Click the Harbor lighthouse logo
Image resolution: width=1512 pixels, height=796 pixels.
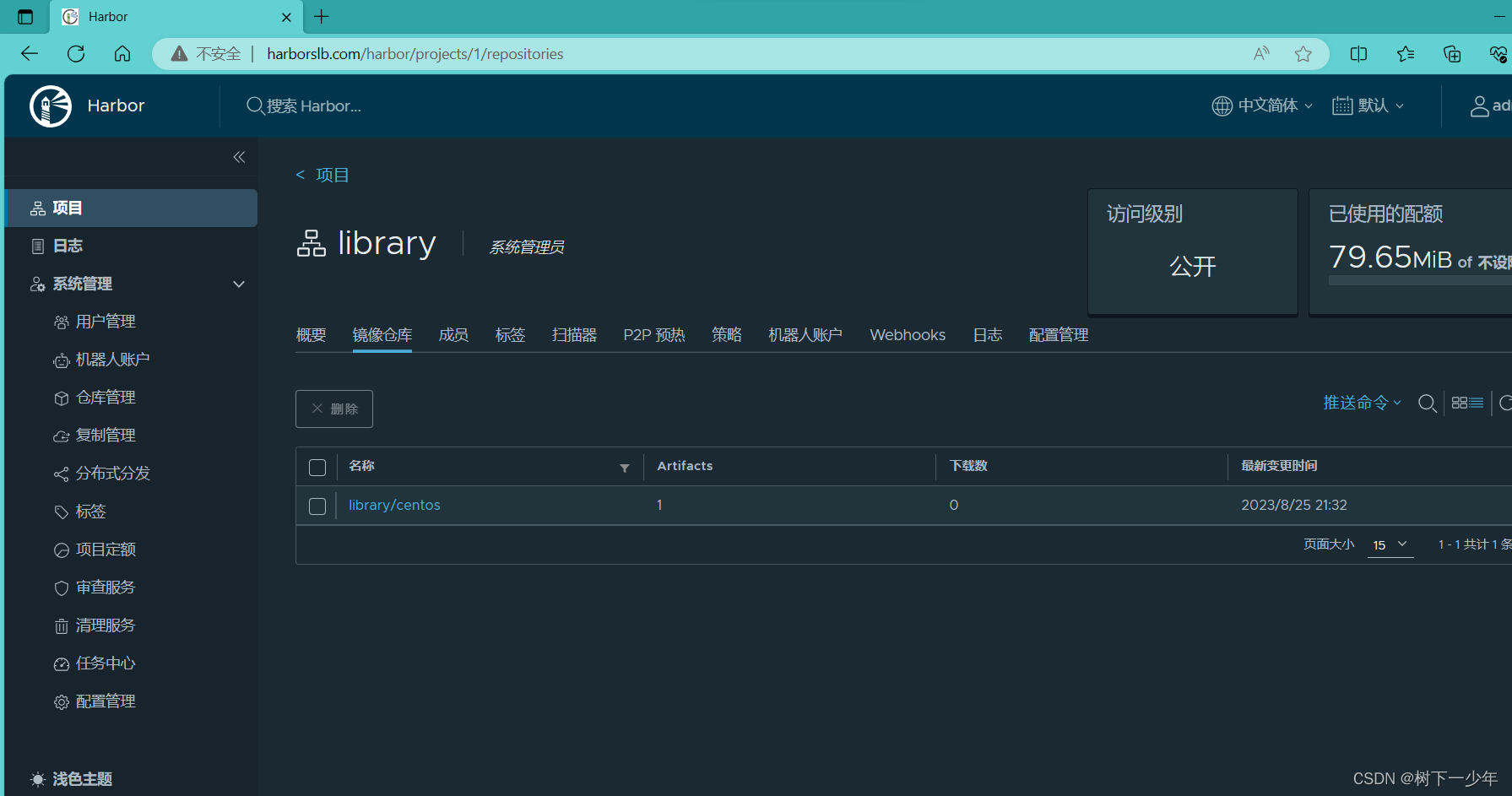pos(51,106)
